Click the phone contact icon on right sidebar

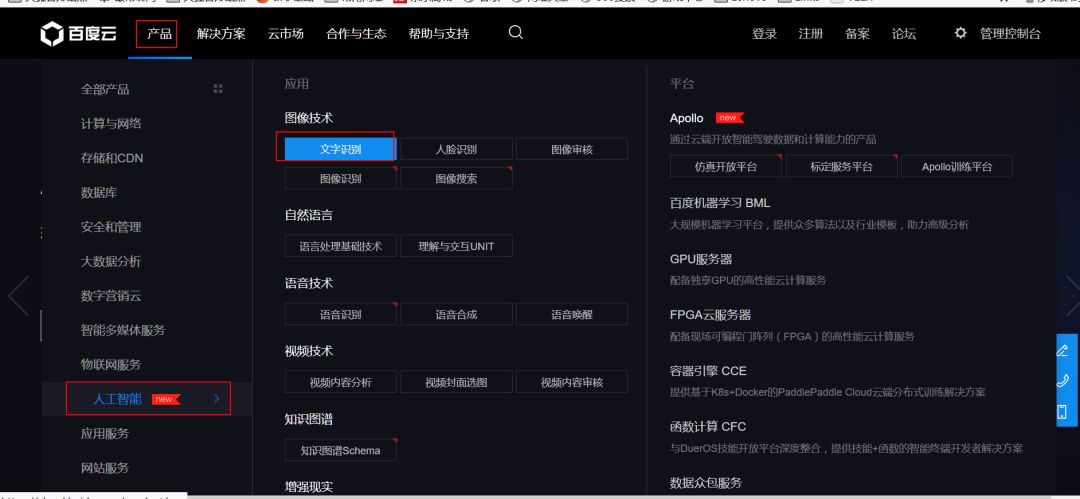click(1063, 381)
